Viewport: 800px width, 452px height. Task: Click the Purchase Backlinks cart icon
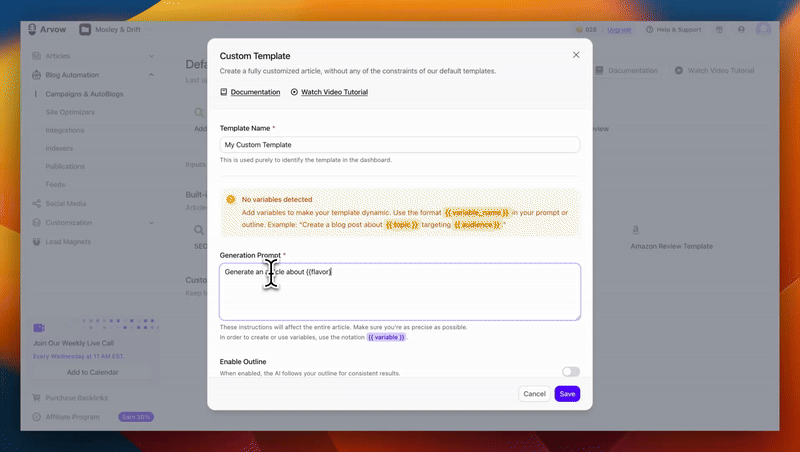coord(37,398)
